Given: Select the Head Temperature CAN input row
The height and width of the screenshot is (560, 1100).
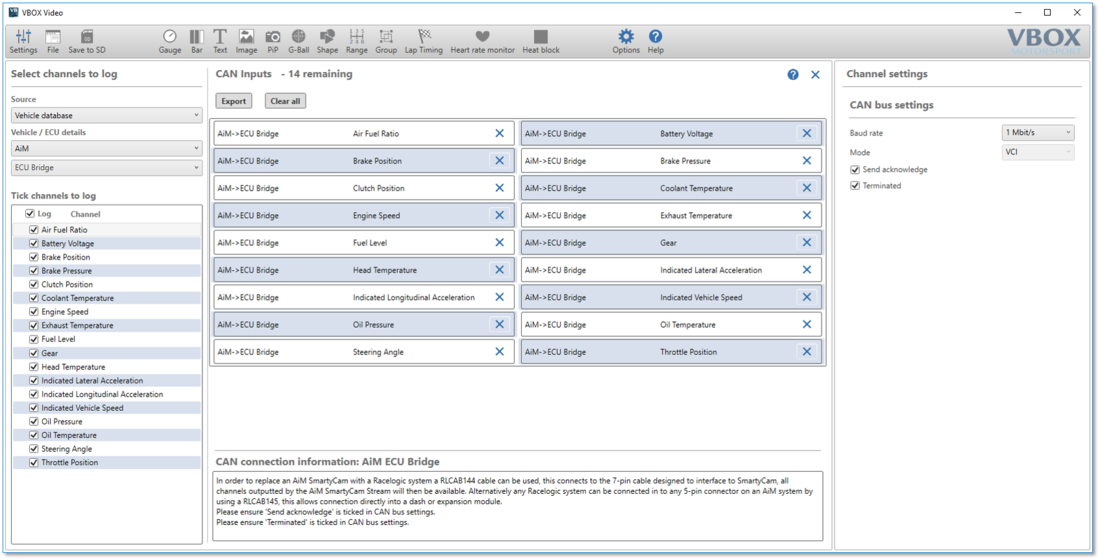Looking at the screenshot, I should pos(363,270).
